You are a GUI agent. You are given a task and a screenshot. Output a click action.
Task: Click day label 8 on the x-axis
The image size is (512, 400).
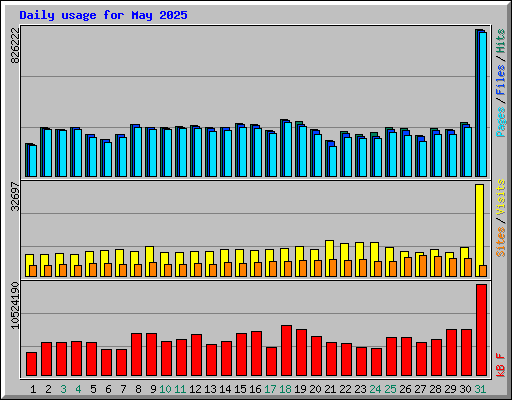click(138, 389)
